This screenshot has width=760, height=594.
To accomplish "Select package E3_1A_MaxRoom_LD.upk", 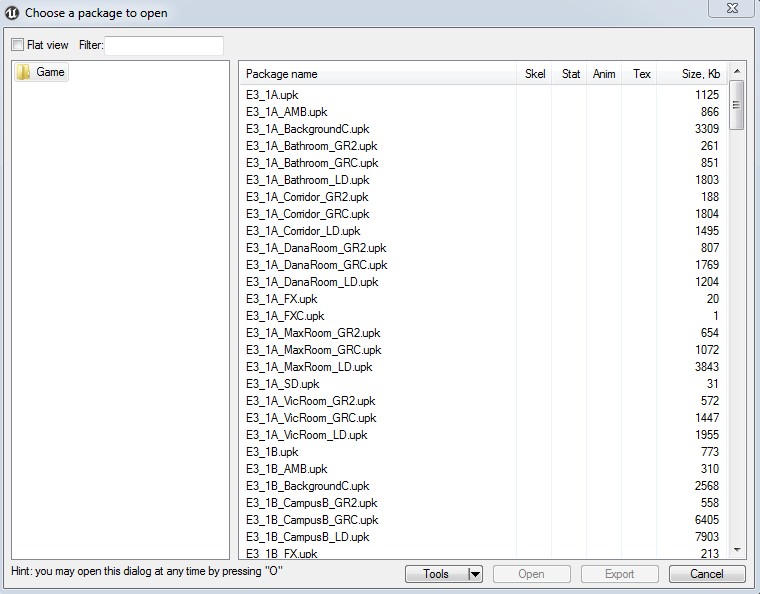I will pos(483,367).
